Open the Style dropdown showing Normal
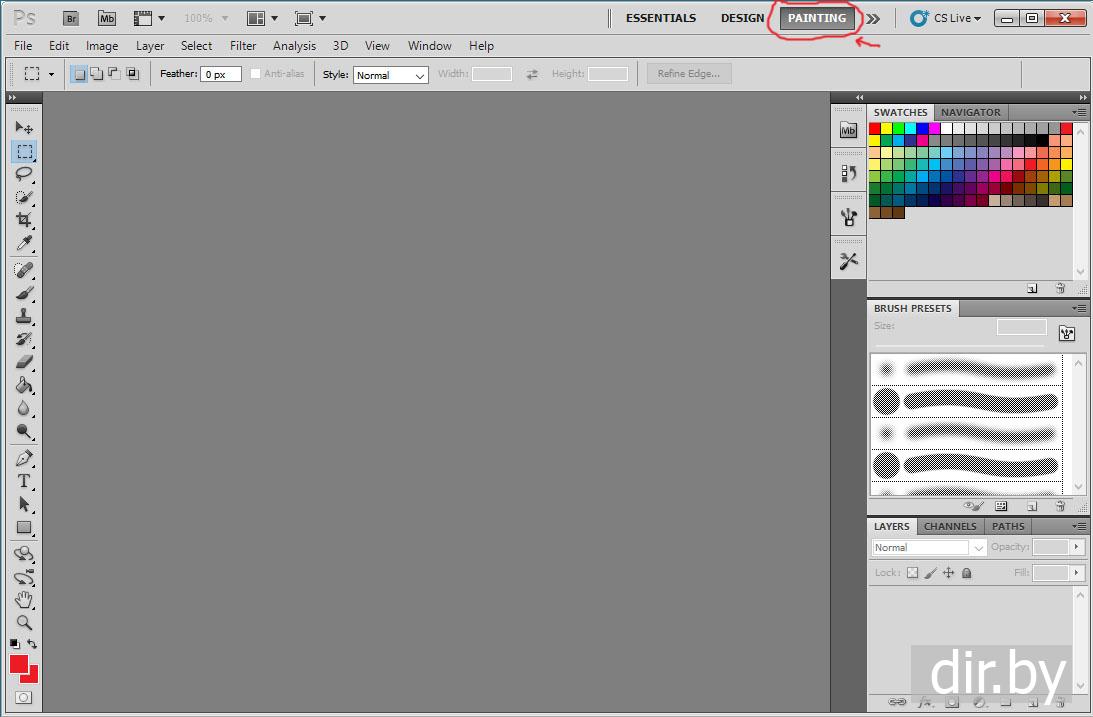 (391, 75)
